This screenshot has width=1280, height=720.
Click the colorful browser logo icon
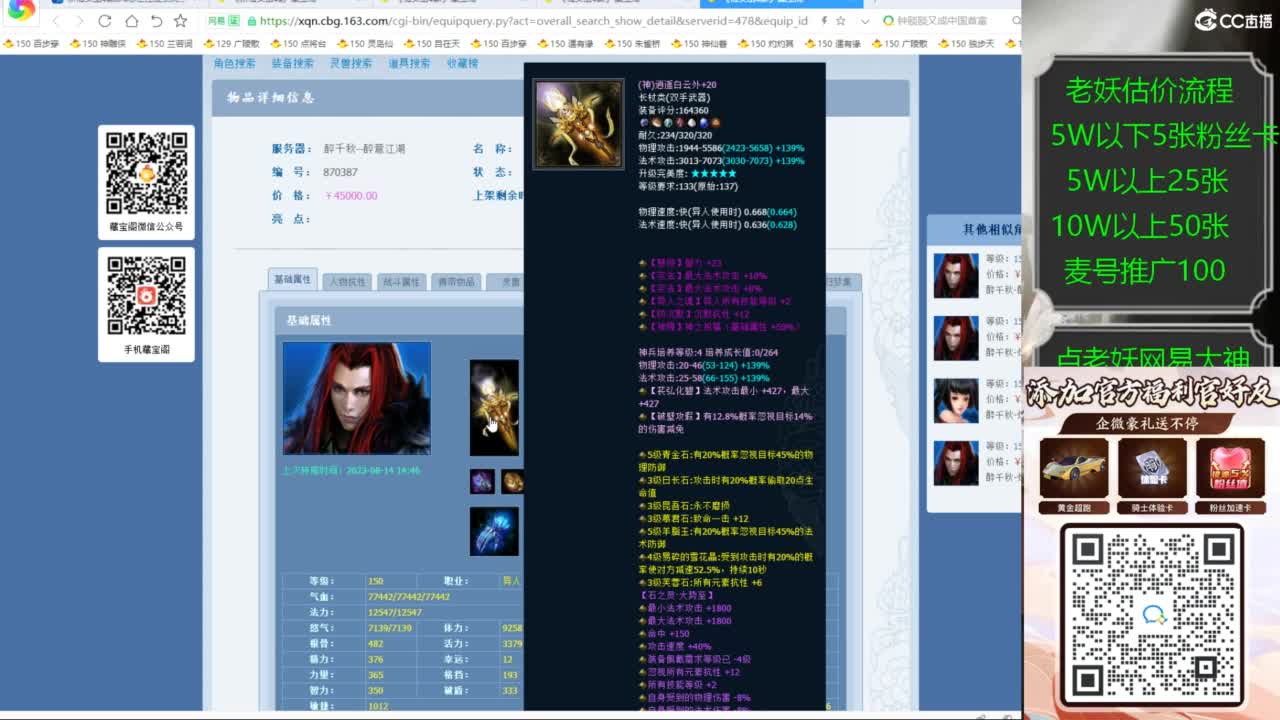(x=20, y=11)
